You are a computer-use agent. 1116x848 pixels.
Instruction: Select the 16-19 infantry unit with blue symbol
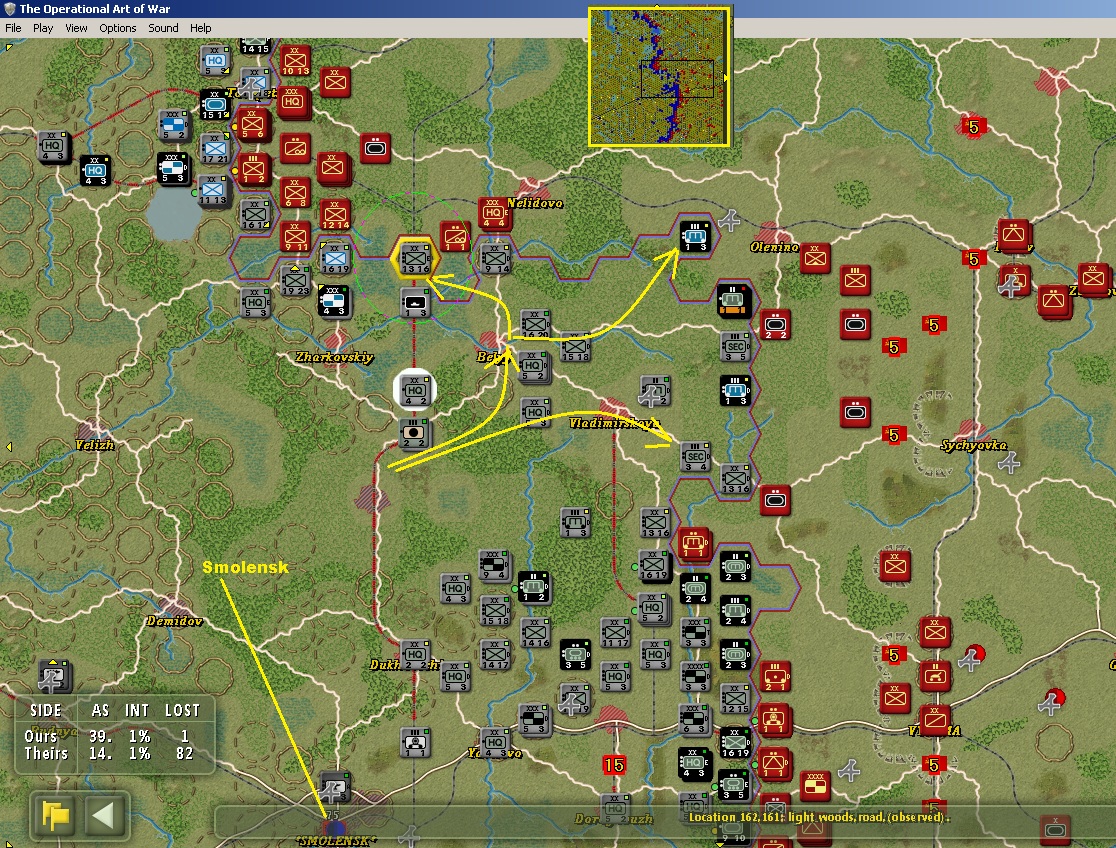(x=335, y=258)
